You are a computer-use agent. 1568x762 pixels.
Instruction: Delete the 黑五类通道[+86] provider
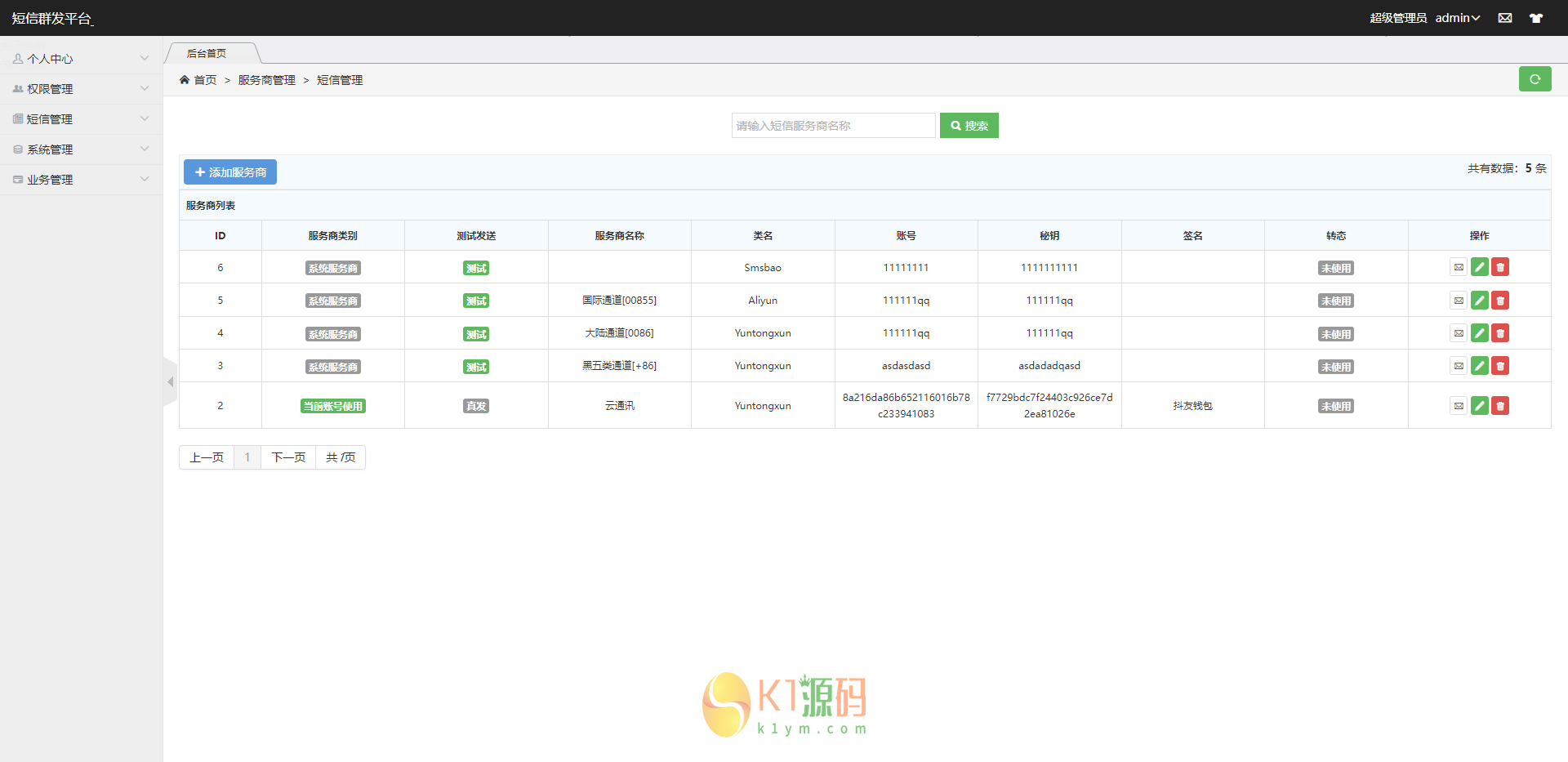(x=1500, y=366)
